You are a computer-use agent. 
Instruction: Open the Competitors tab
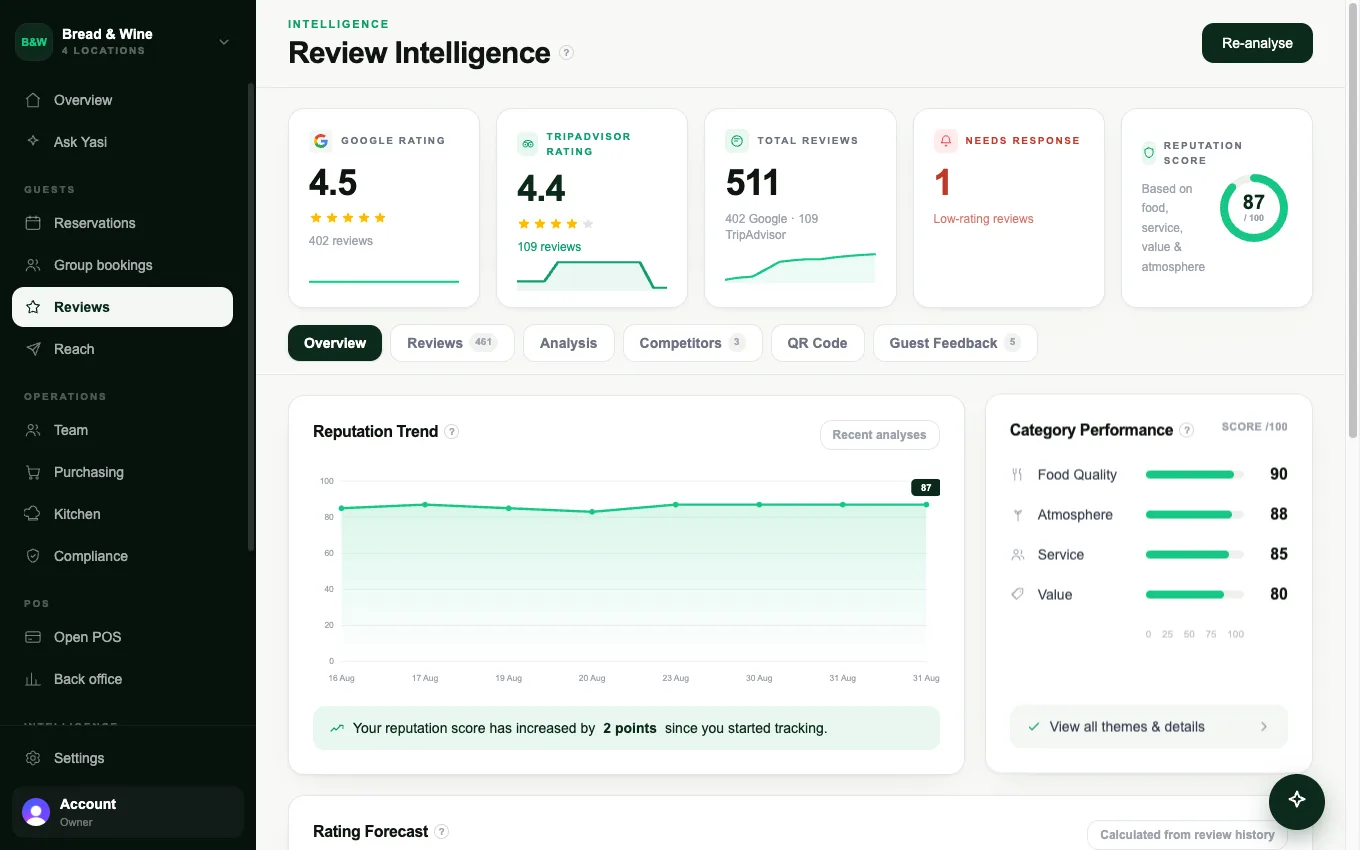tap(692, 343)
